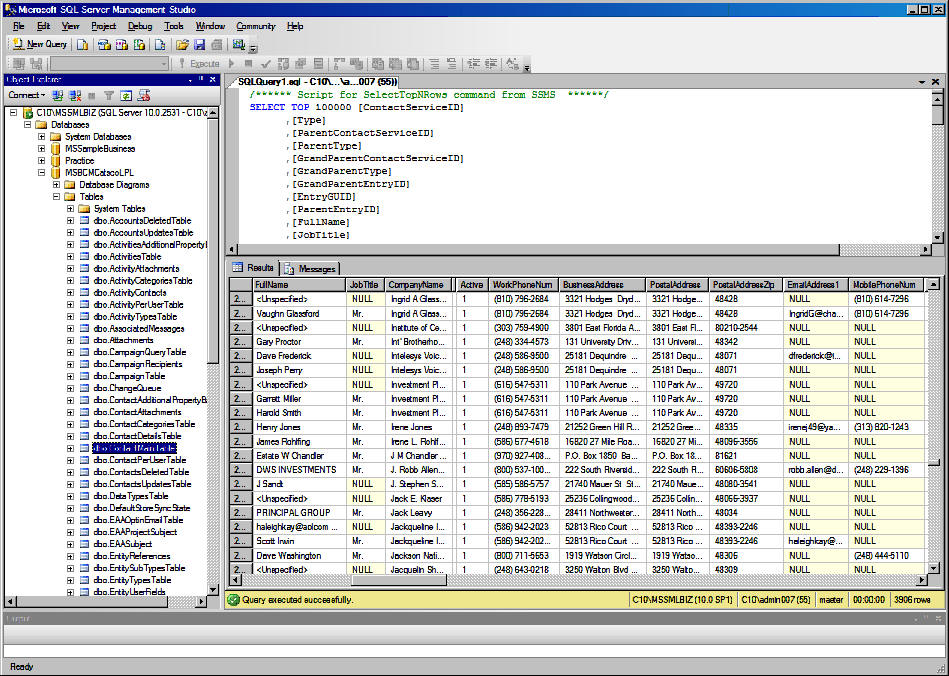This screenshot has width=949, height=676.
Task: Open the Connect dropdown in Object Explorer
Action: 26,95
